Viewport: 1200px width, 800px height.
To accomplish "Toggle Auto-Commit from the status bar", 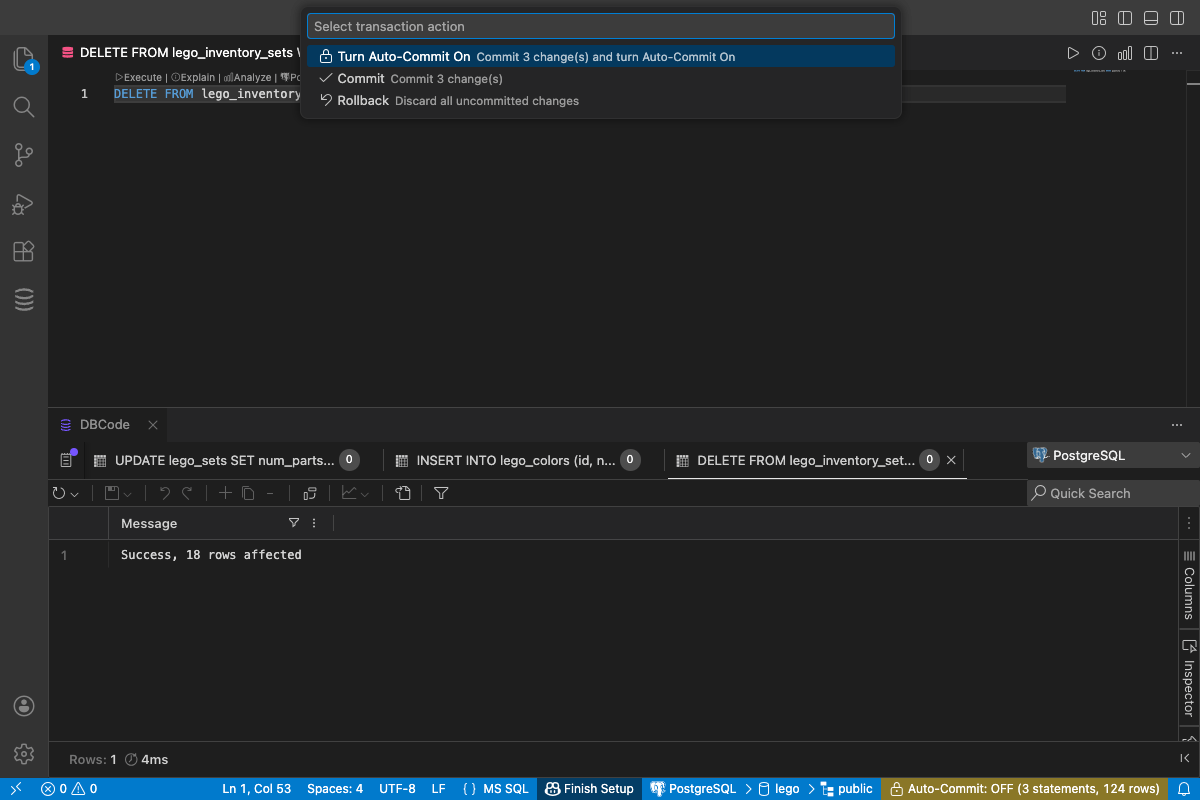I will pyautogui.click(x=1025, y=788).
